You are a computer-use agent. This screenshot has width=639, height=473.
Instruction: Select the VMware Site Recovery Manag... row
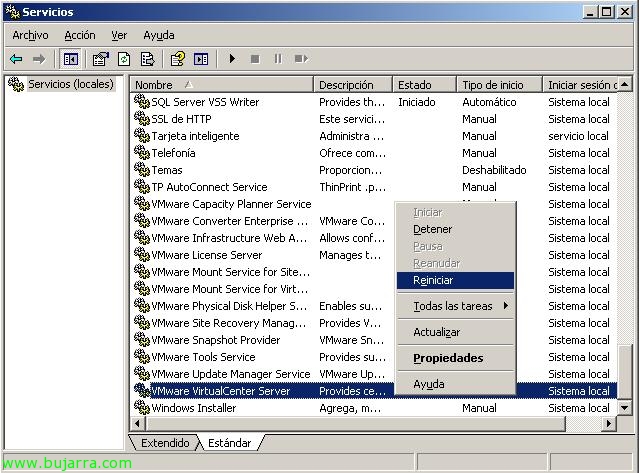click(374, 323)
